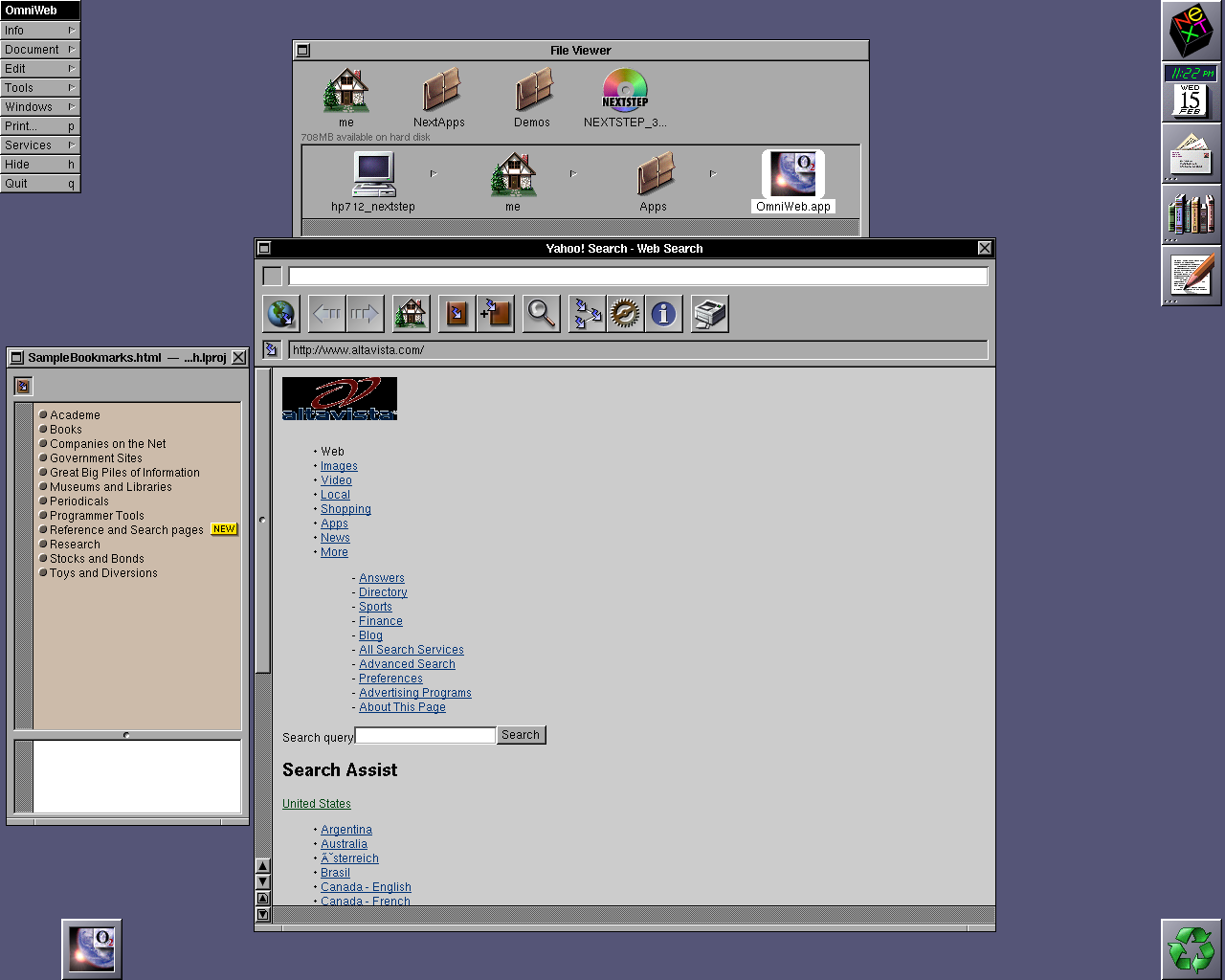Open the Librarian books dock icon
This screenshot has height=980, width=1225.
1192,214
